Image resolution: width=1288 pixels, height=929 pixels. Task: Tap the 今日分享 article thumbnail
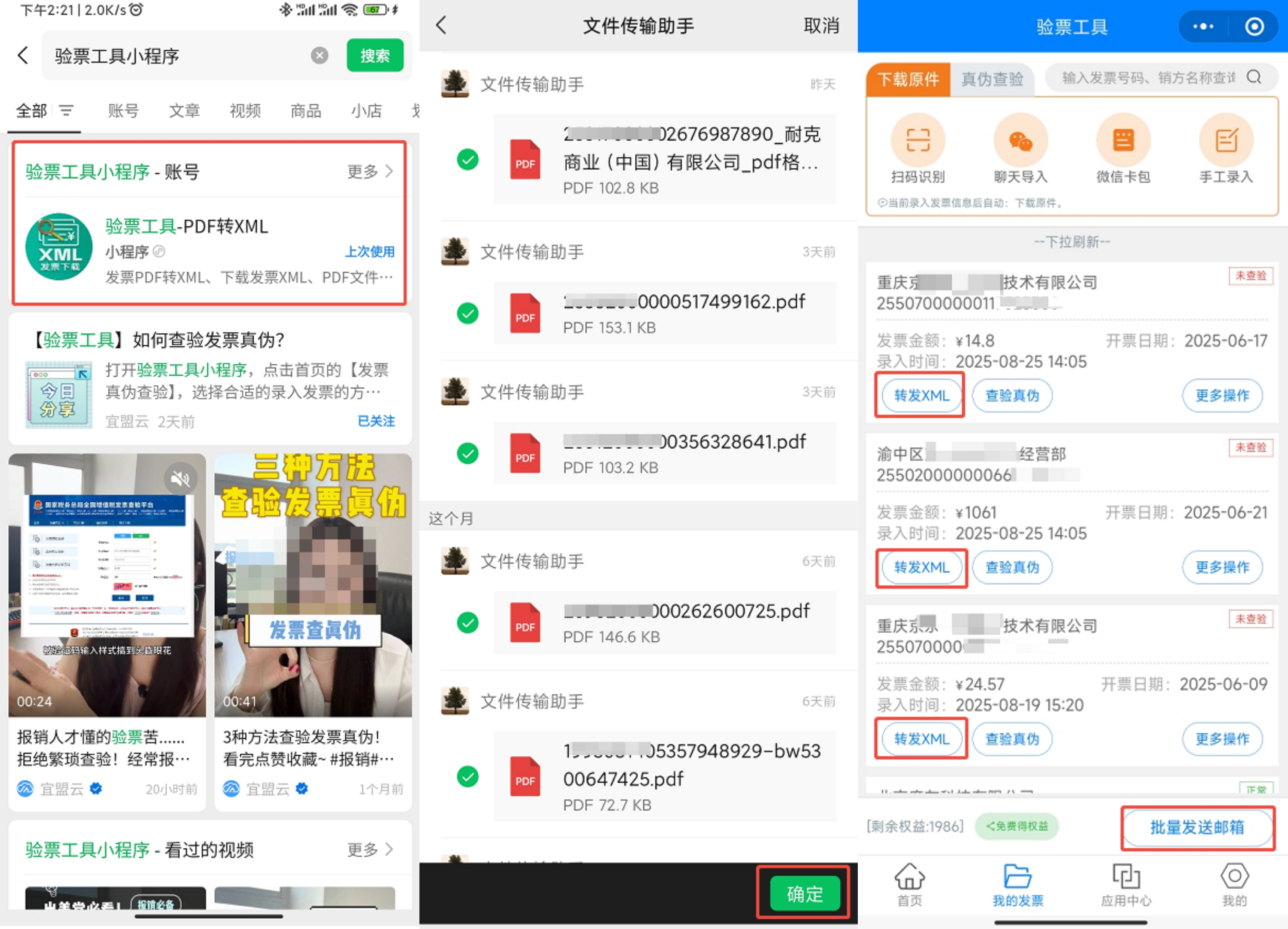tap(59, 395)
